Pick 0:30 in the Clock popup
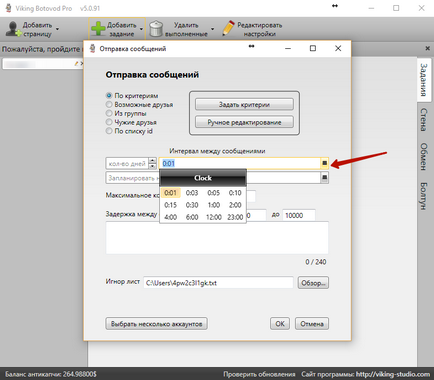This screenshot has height=380, width=434. pyautogui.click(x=192, y=205)
